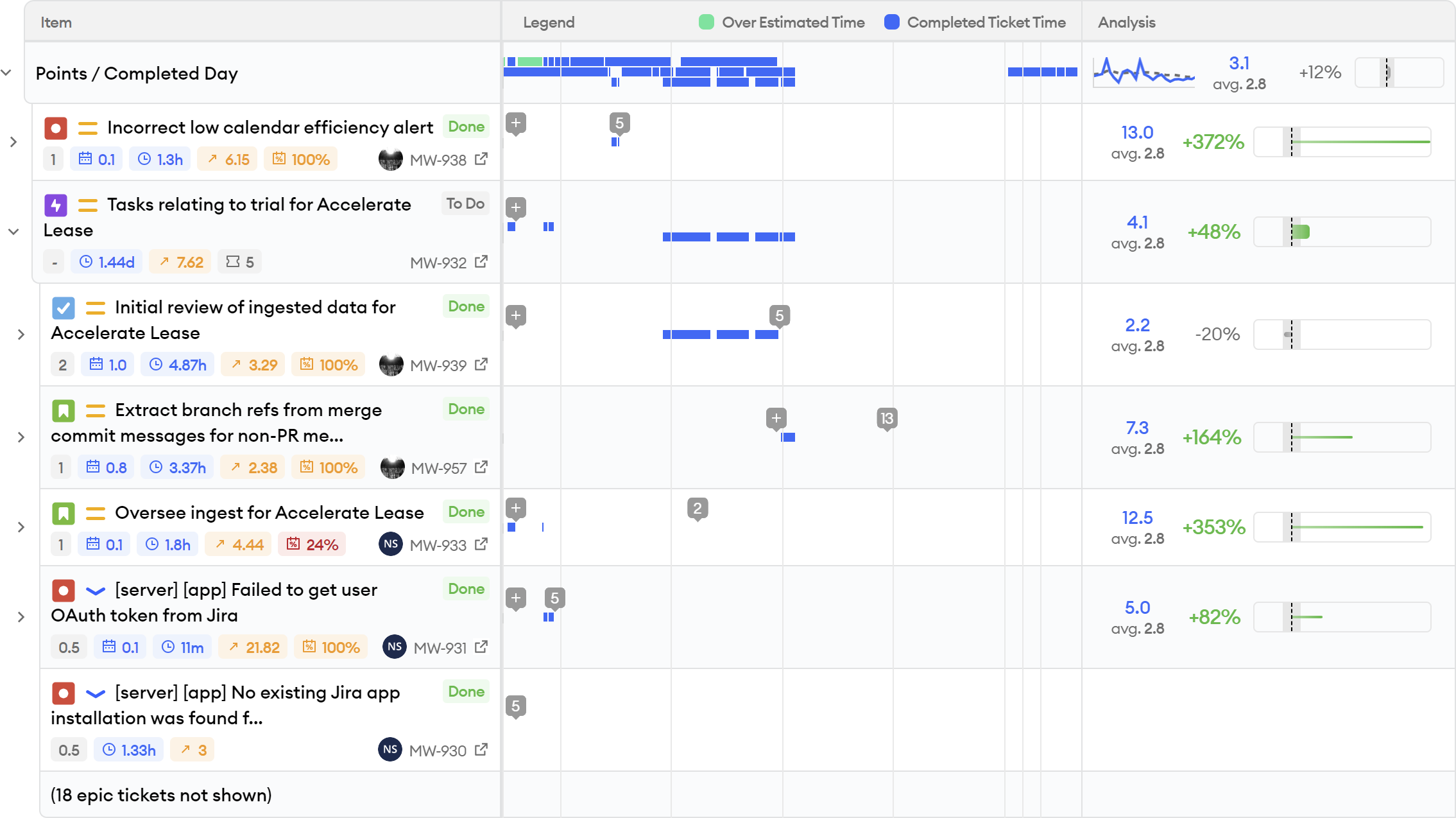The image size is (1456, 818).
Task: Click marker 13 on Extract branch refs timeline
Action: [887, 419]
